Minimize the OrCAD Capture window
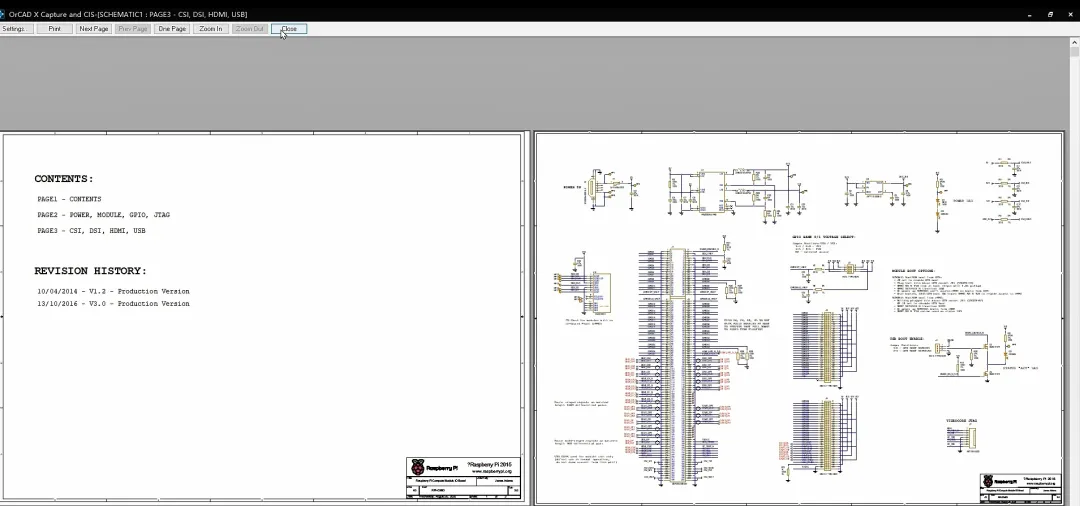Image resolution: width=1080 pixels, height=506 pixels. click(1028, 14)
